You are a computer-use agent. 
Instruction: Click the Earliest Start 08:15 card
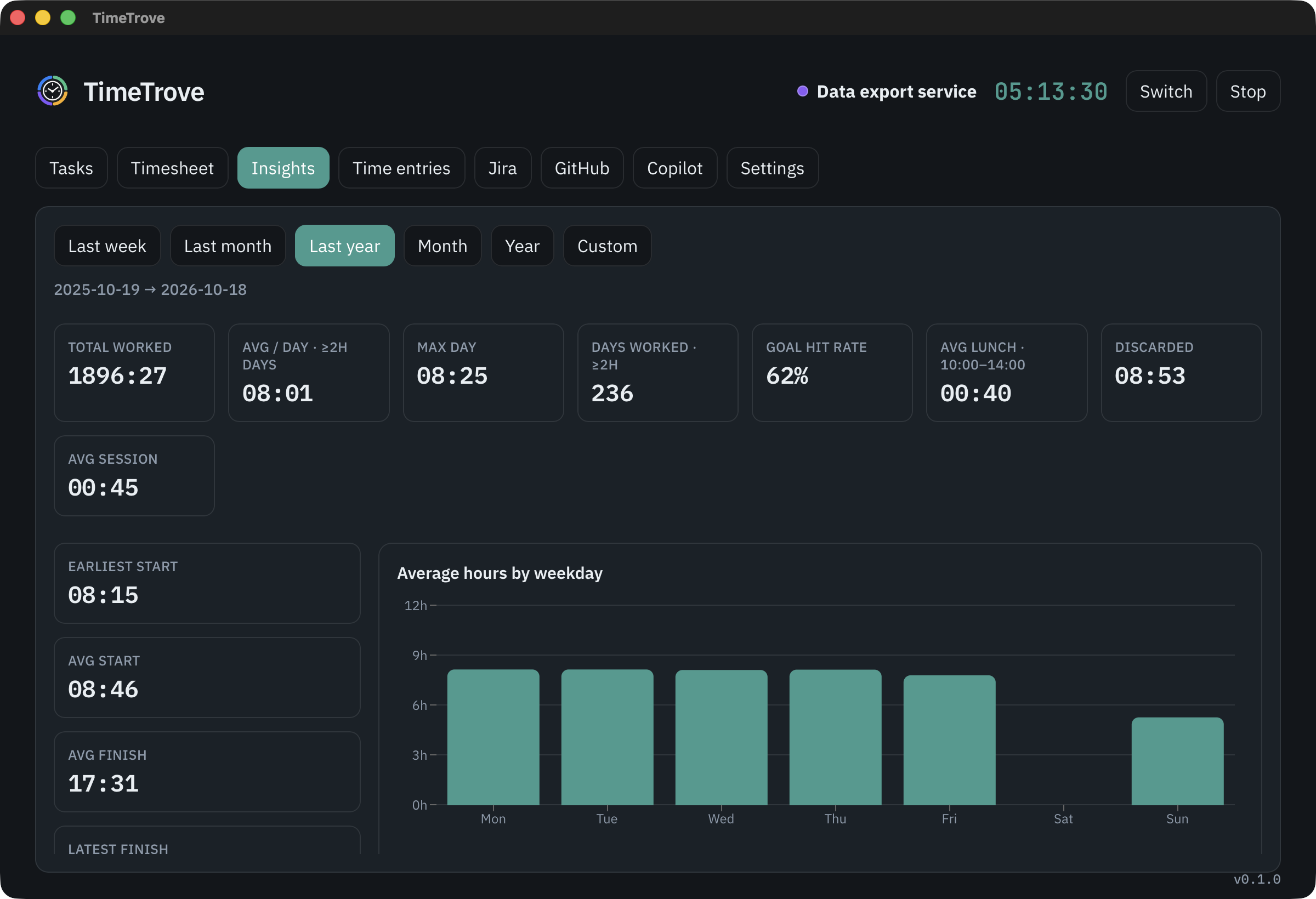[x=207, y=583]
